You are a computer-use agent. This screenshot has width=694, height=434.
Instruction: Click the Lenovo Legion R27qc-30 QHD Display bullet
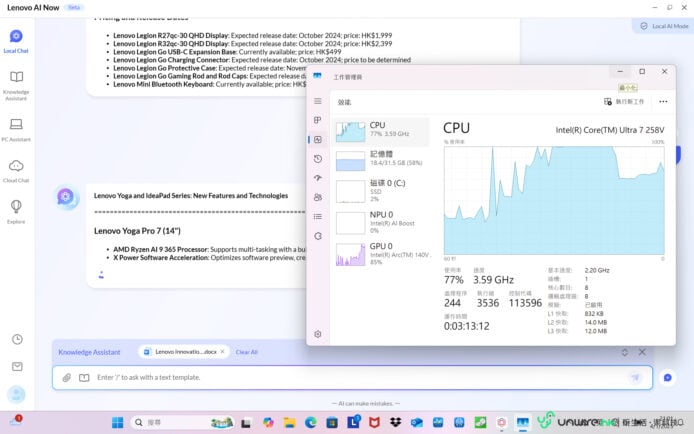pyautogui.click(x=253, y=35)
